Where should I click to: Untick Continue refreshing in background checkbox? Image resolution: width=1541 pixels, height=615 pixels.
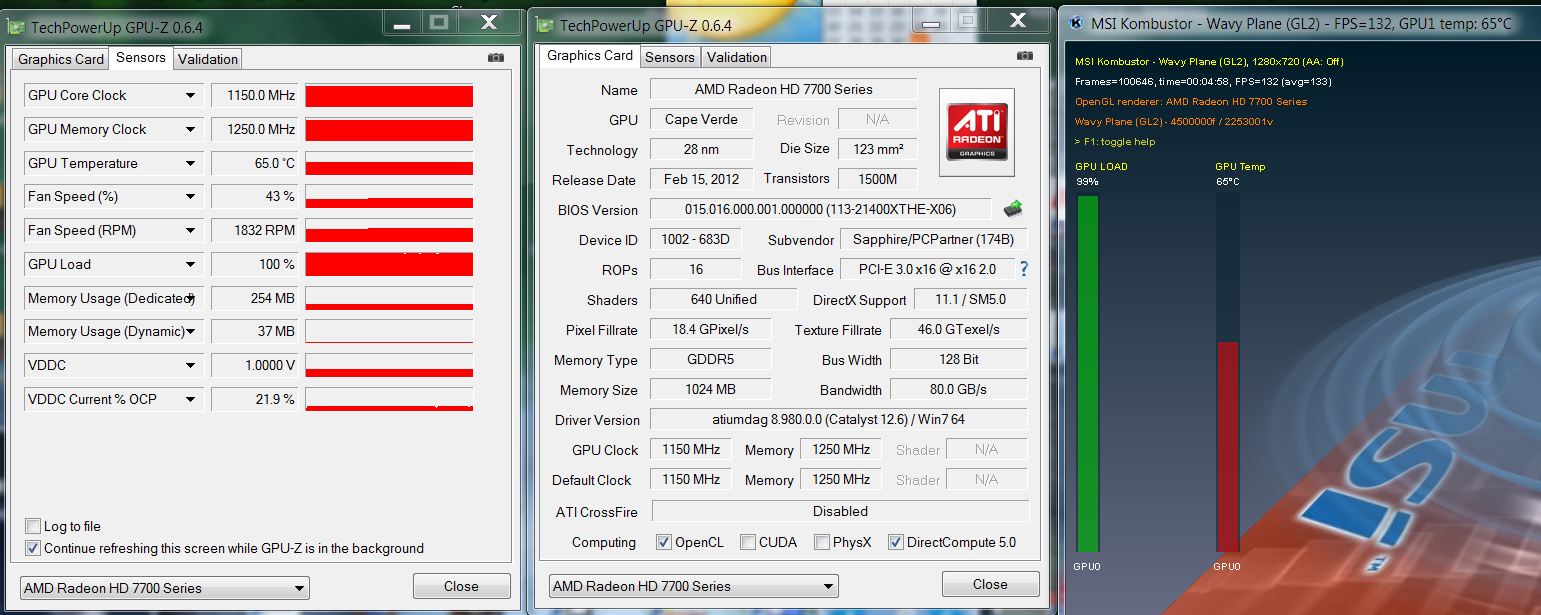pyautogui.click(x=33, y=548)
